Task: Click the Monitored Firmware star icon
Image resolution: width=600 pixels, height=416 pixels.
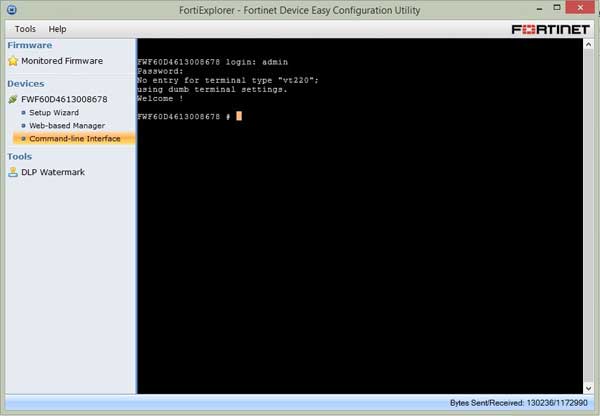Action: (13, 61)
